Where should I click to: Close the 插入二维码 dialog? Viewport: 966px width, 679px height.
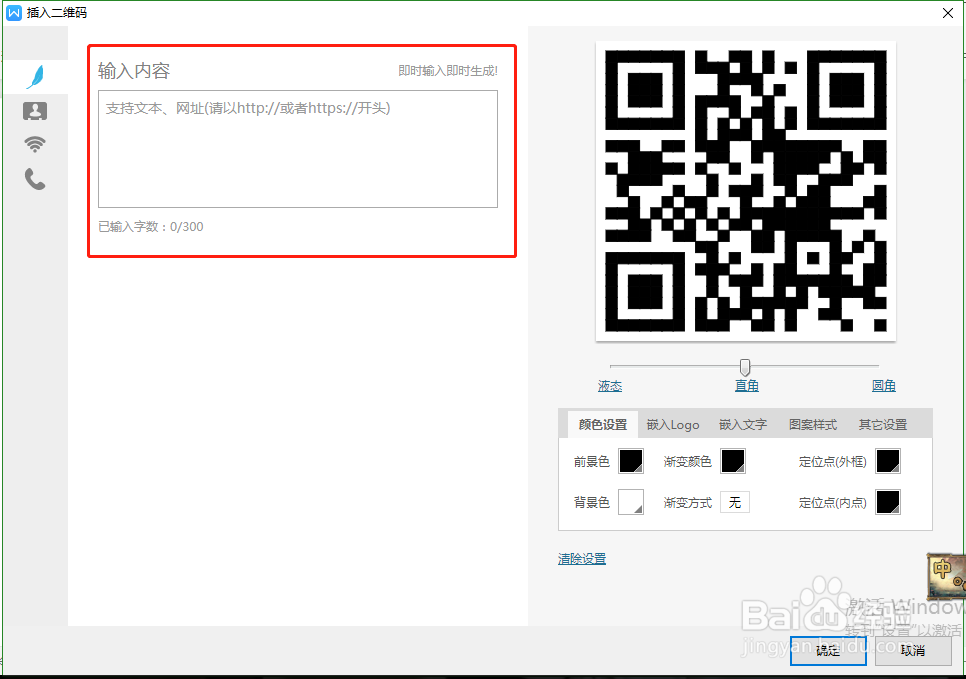pyautogui.click(x=948, y=13)
